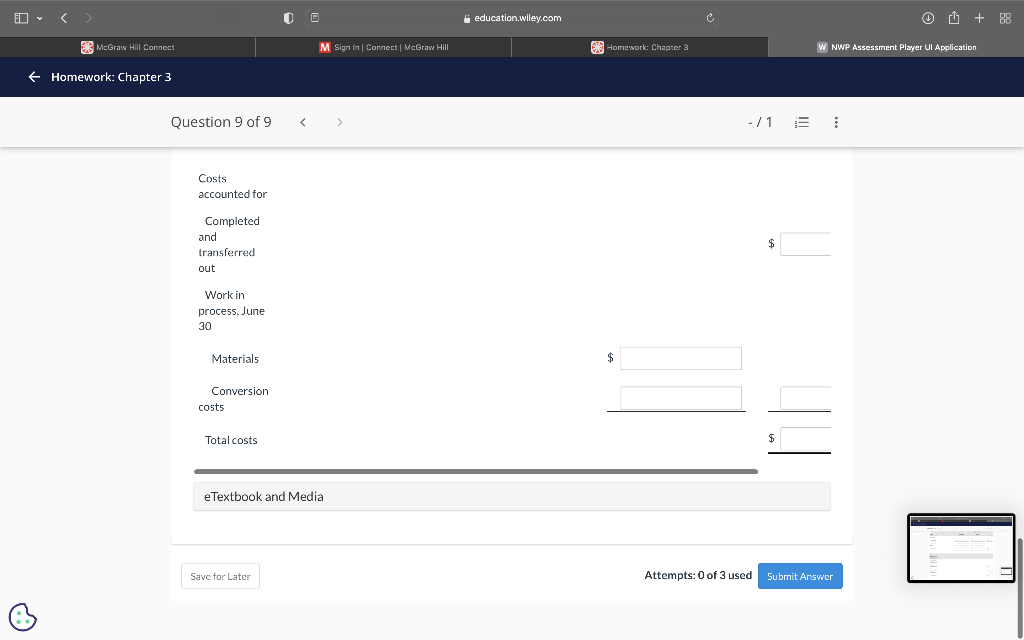Image resolution: width=1024 pixels, height=640 pixels.
Task: Click the Total costs input field
Action: (x=805, y=439)
